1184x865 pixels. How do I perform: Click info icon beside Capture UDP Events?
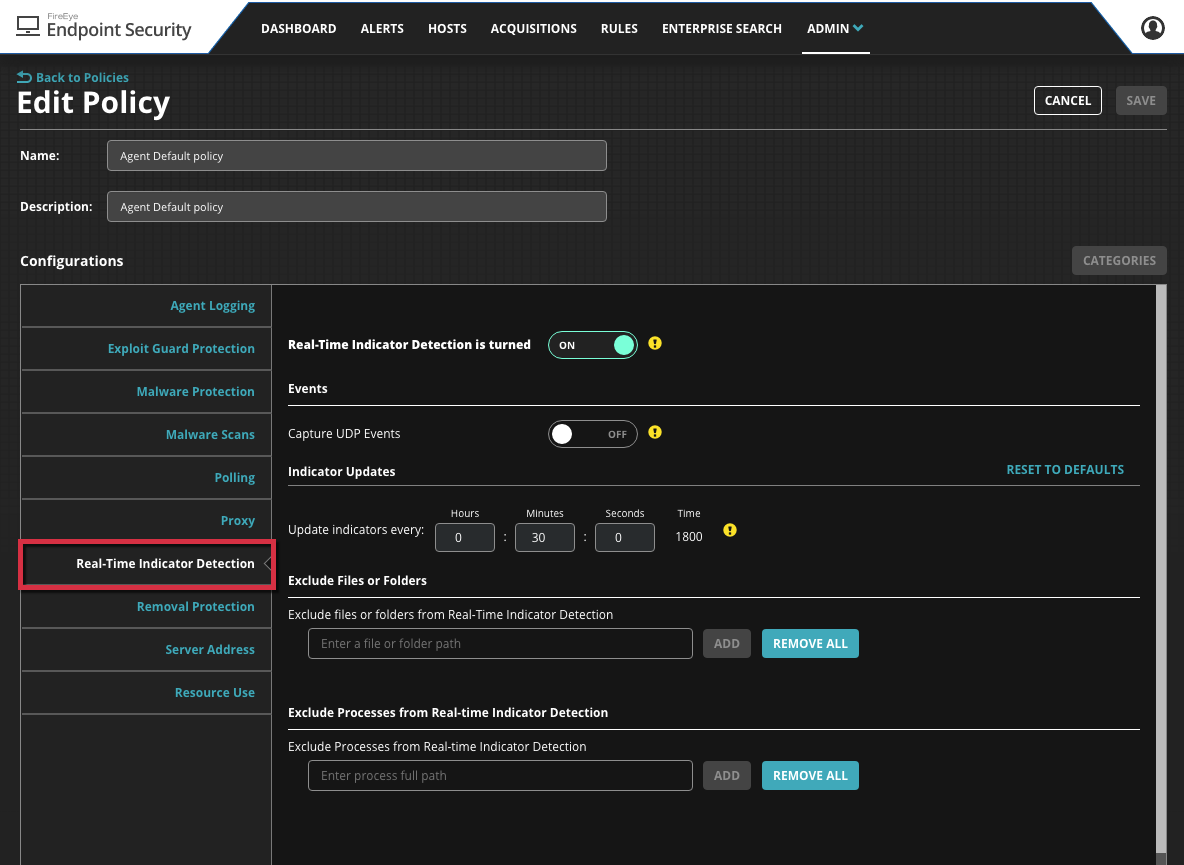pyautogui.click(x=655, y=432)
